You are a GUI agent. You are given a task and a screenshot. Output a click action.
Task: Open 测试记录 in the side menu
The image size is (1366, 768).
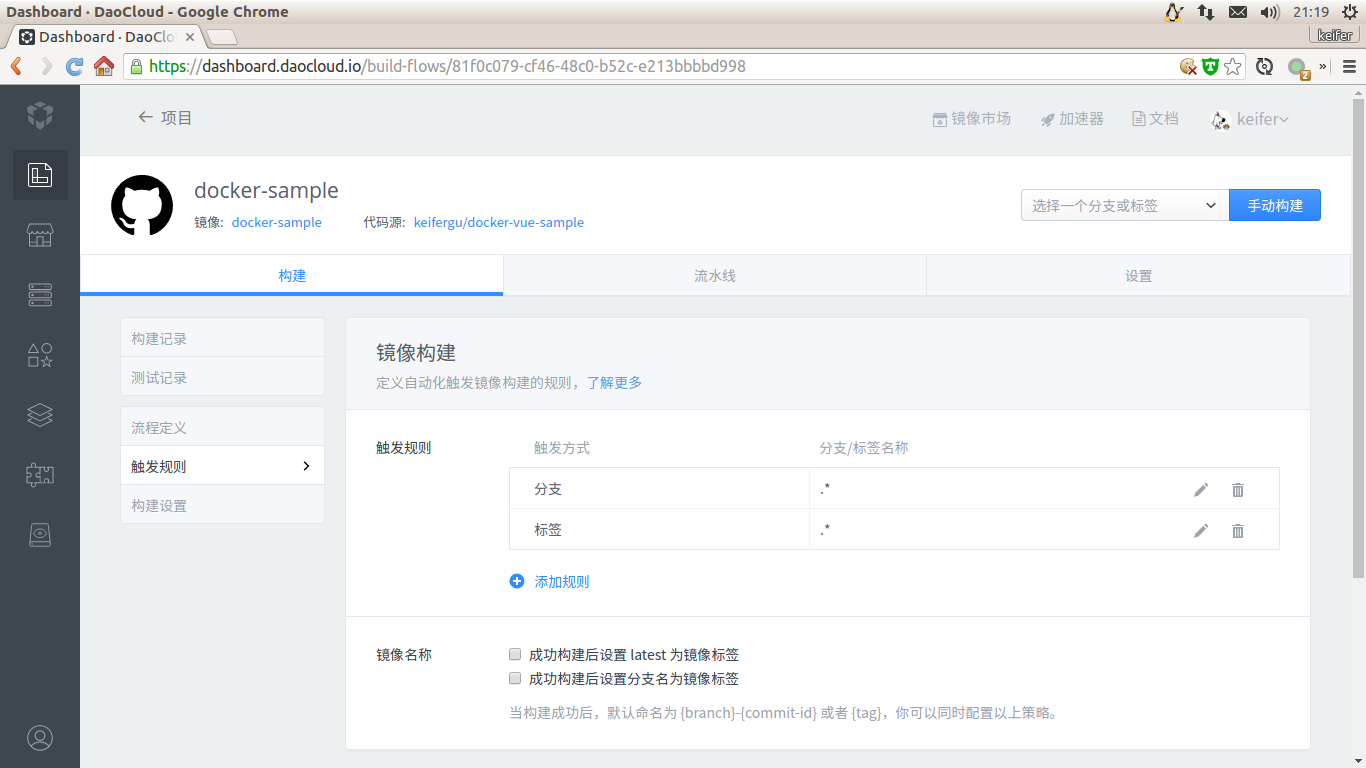tap(222, 377)
